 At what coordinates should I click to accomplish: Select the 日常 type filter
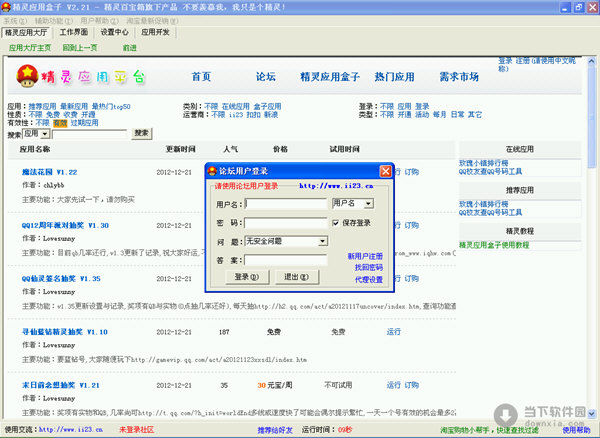coord(457,114)
